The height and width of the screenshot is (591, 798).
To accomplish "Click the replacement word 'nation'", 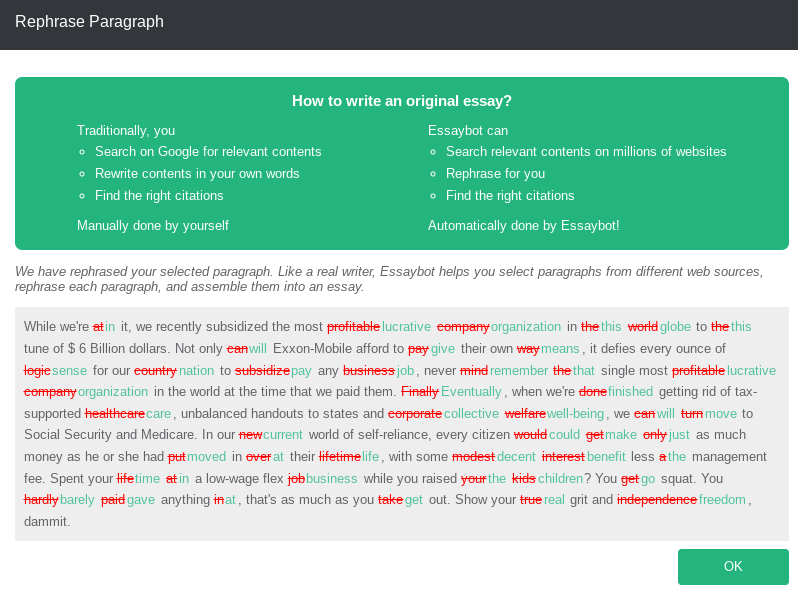I will tap(196, 370).
